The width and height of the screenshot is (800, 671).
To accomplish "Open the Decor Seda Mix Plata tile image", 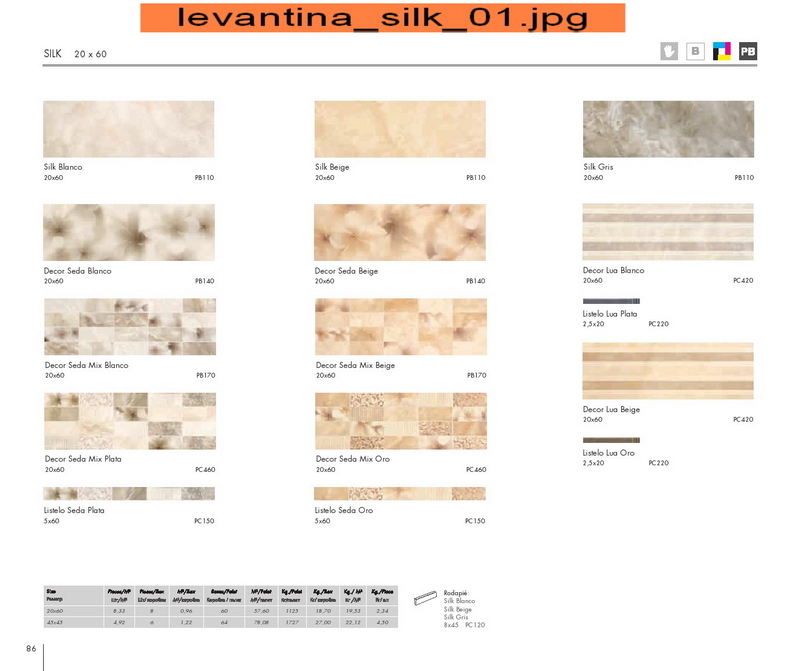I will [x=130, y=421].
